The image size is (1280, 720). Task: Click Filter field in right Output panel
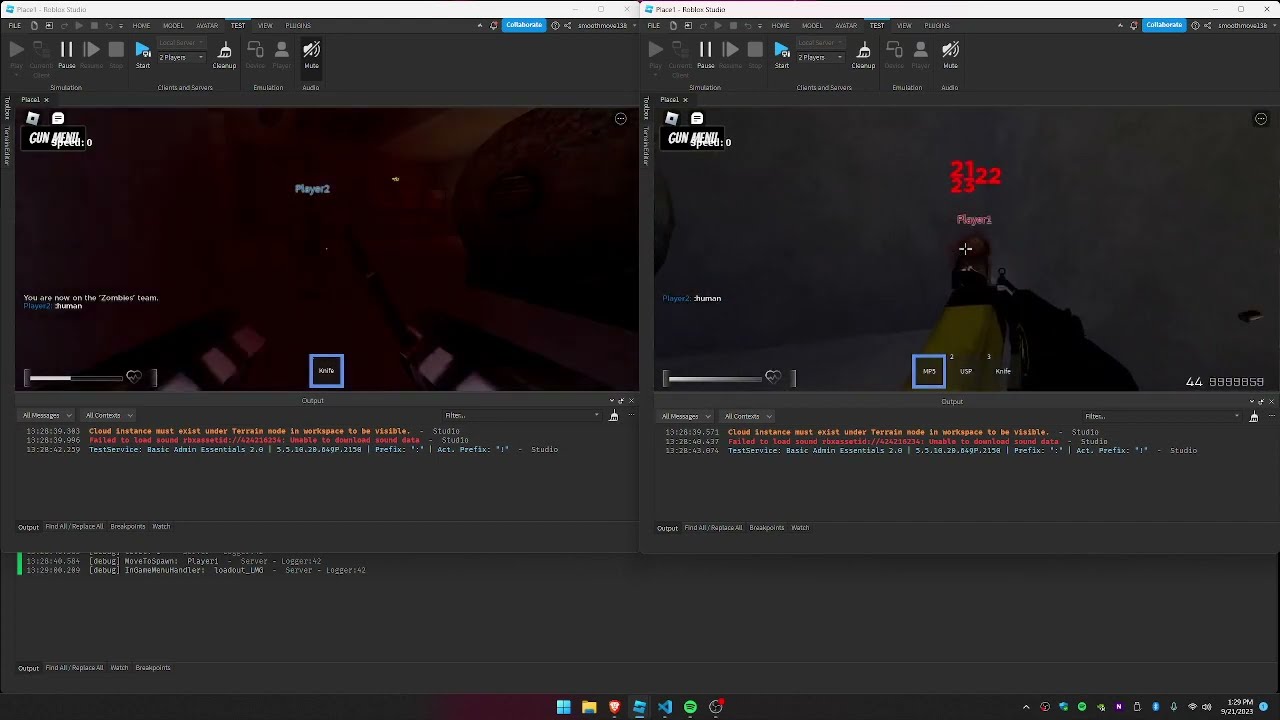pos(1162,416)
